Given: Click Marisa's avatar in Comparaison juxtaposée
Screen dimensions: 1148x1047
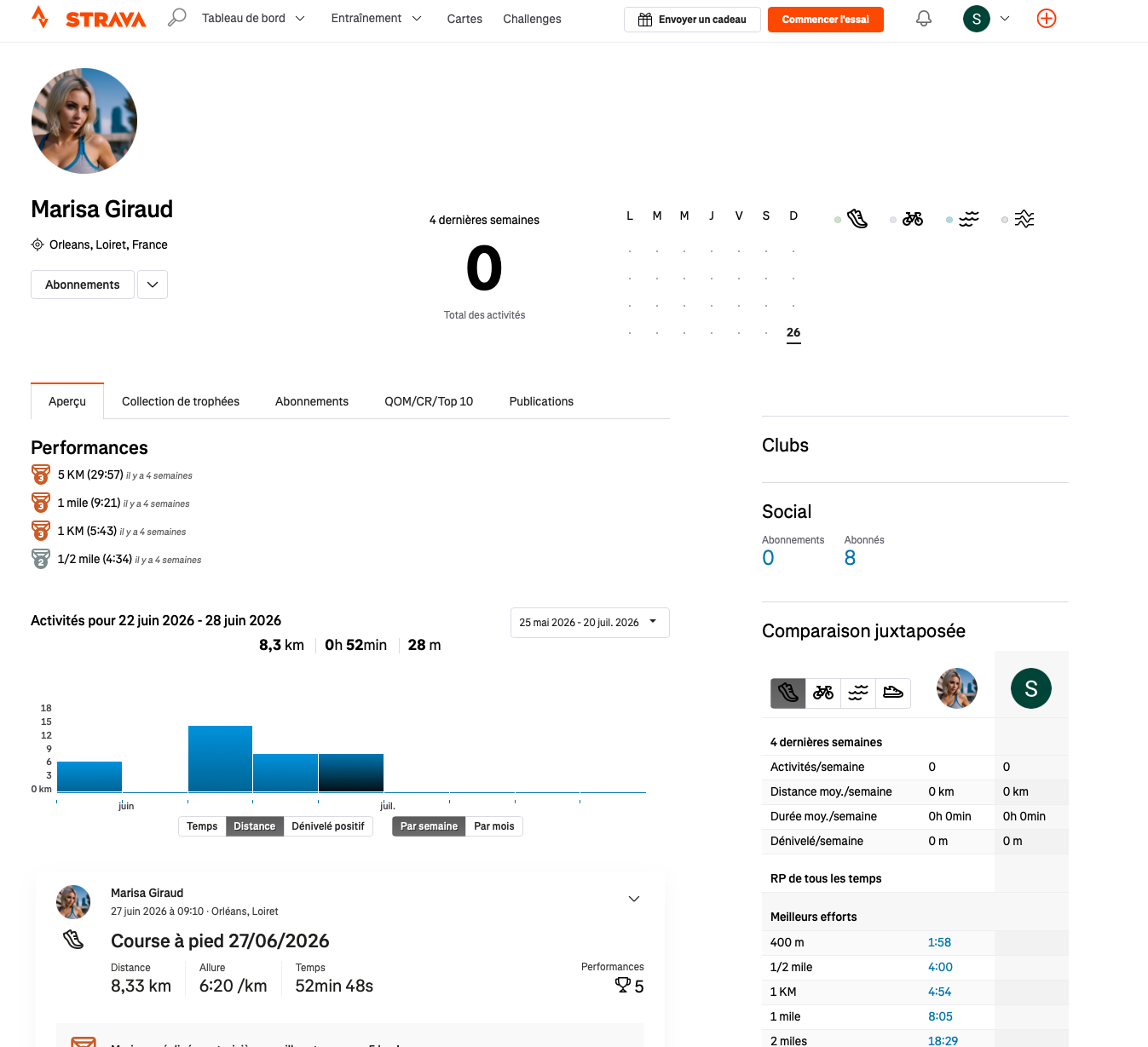Looking at the screenshot, I should pyautogui.click(x=957, y=688).
